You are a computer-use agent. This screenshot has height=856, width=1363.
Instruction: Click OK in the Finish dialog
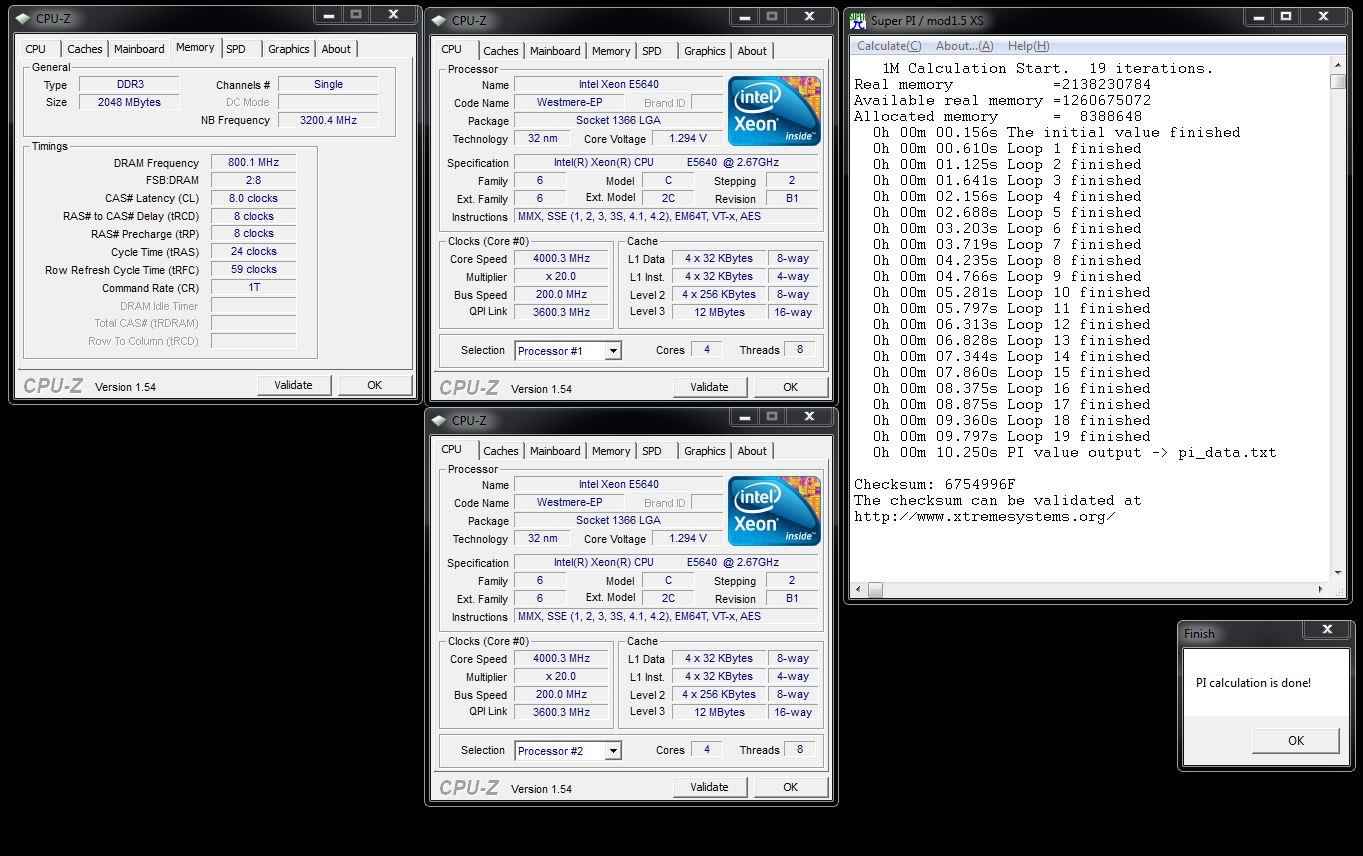click(x=1296, y=741)
